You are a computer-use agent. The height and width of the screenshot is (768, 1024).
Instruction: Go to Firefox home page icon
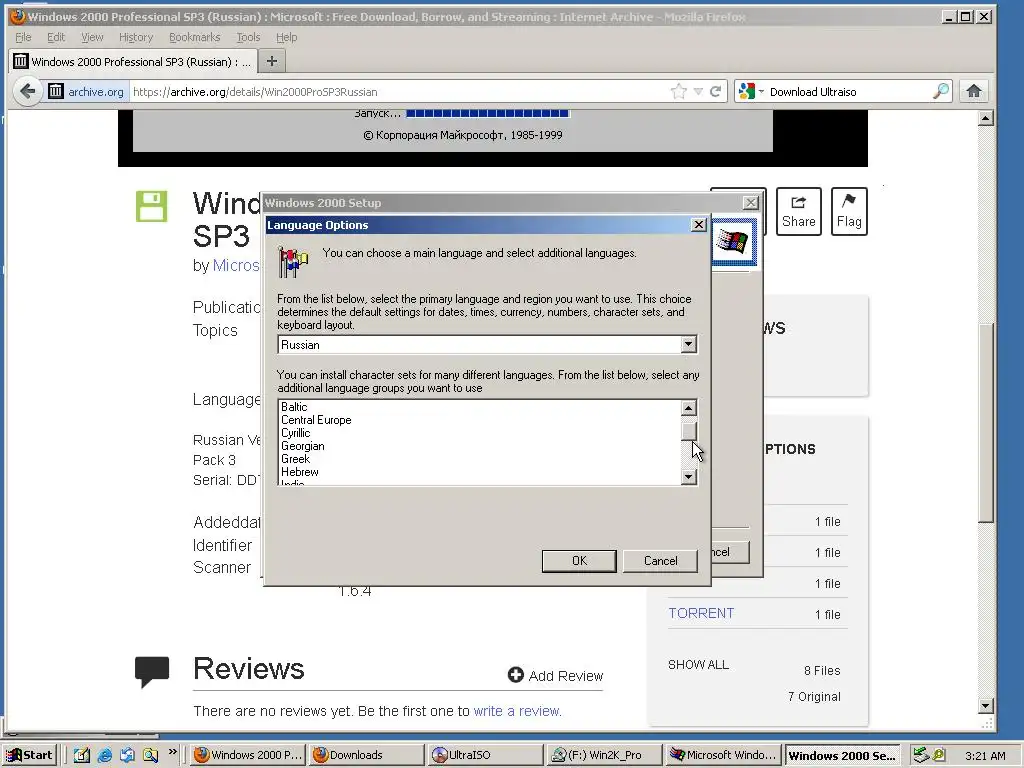point(974,91)
